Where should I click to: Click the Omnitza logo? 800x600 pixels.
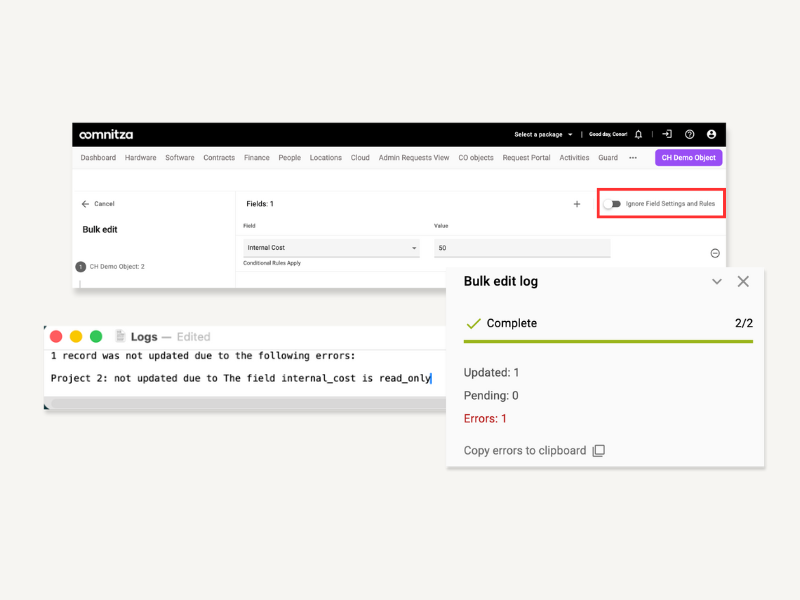(106, 135)
